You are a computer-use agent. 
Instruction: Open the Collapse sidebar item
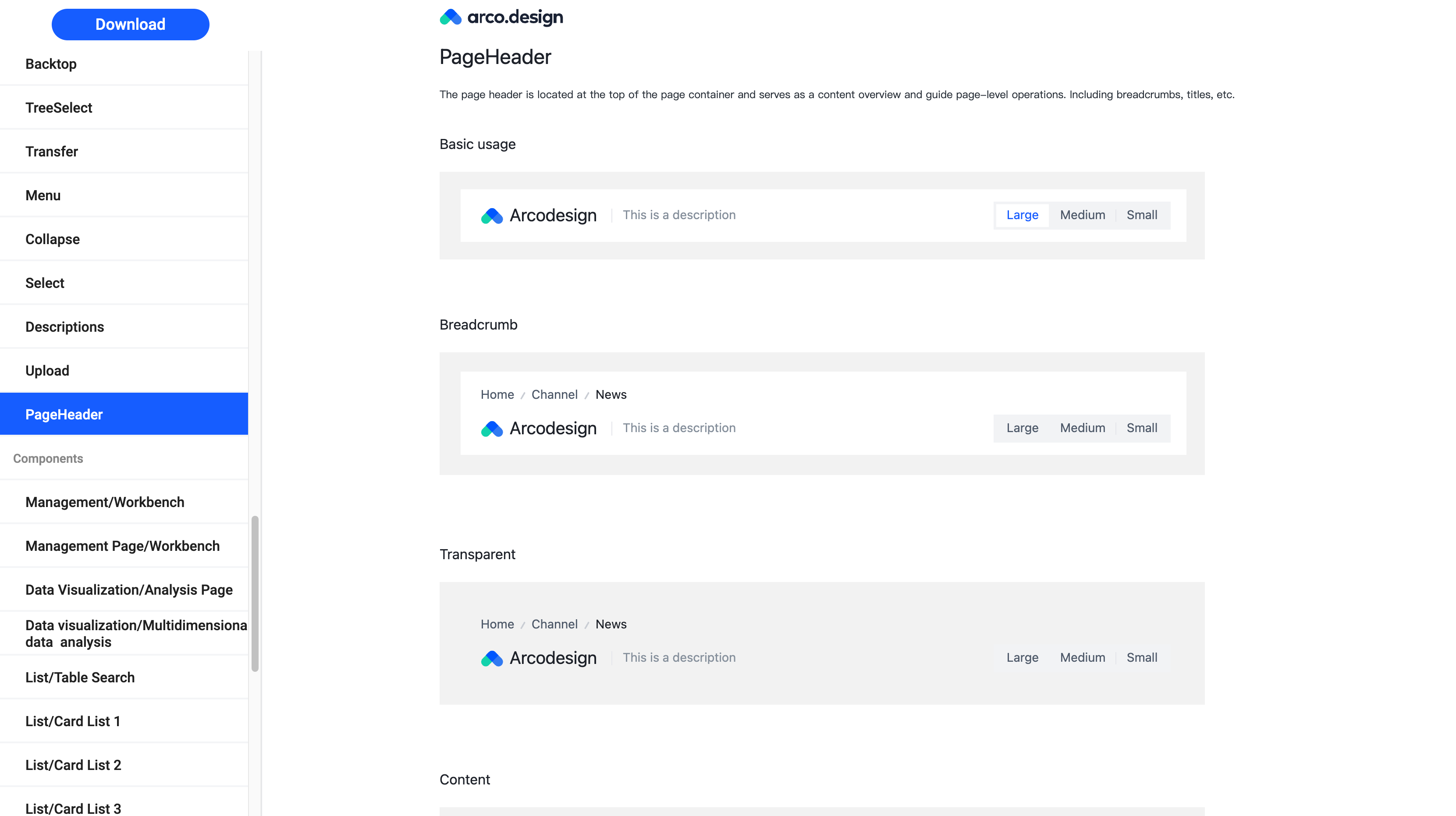[124, 239]
